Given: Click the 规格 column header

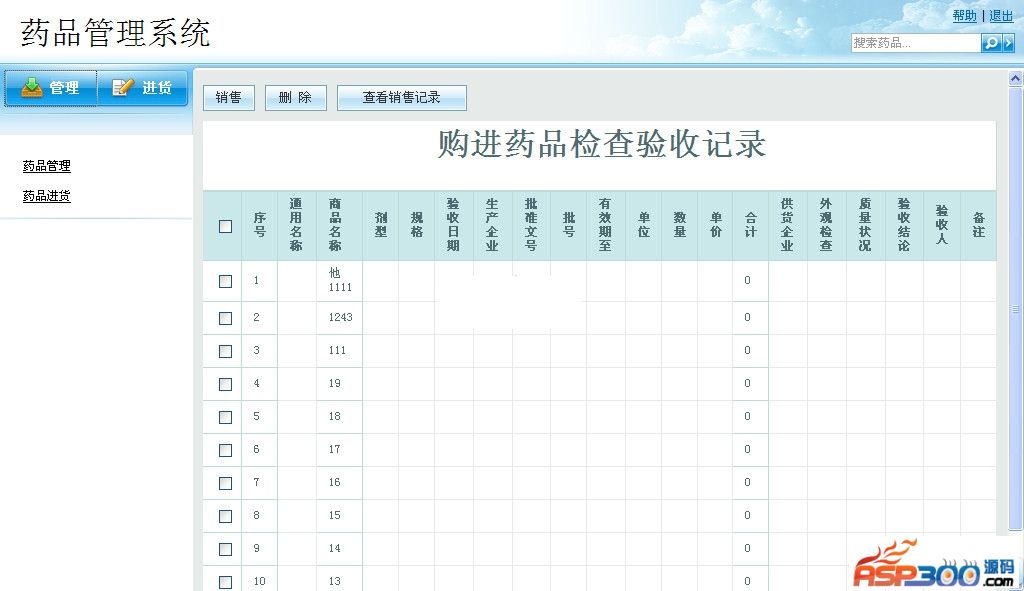Looking at the screenshot, I should pos(417,225).
